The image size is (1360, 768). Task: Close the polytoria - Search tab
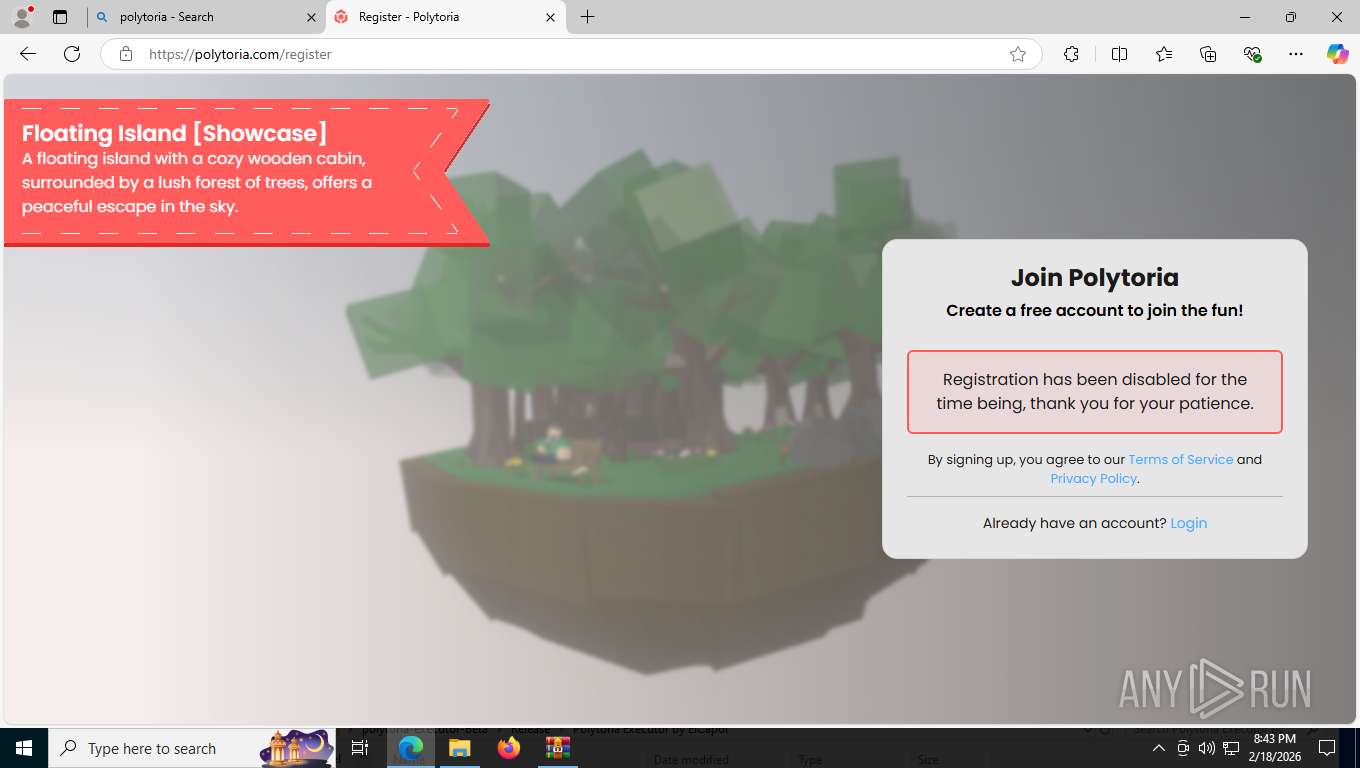tap(311, 17)
